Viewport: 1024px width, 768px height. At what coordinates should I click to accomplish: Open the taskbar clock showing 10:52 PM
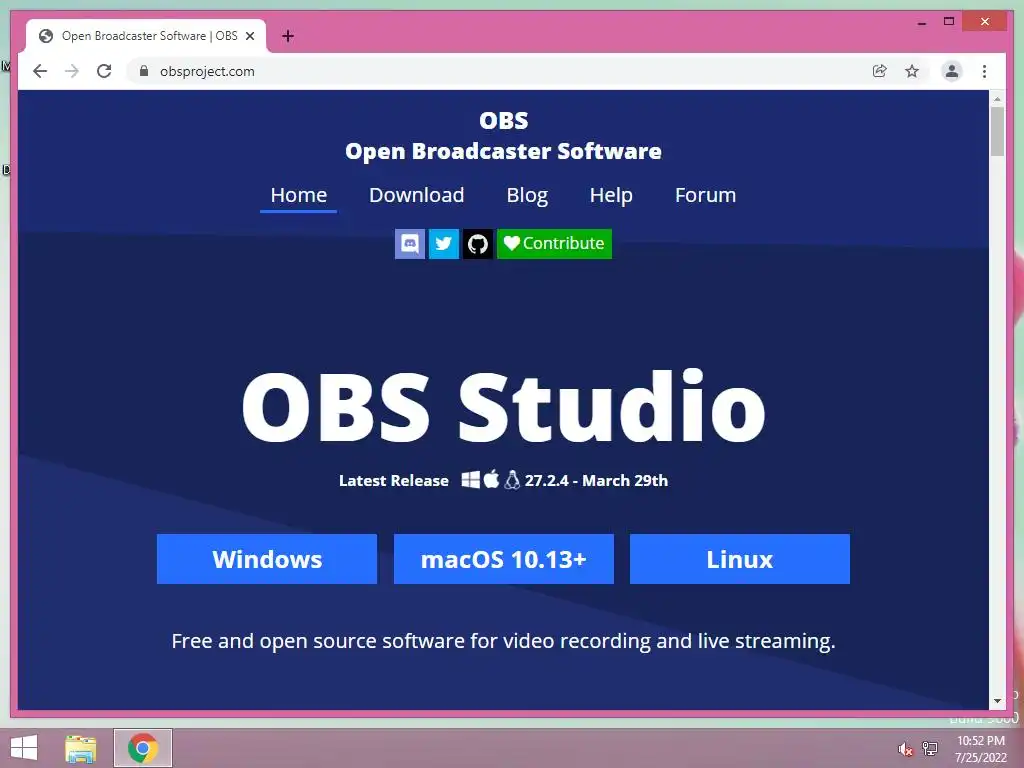click(980, 749)
